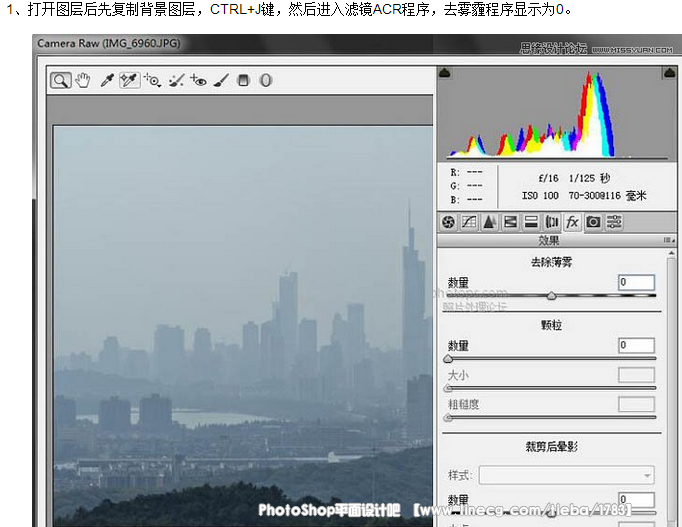Click the histogram display
Screen dimensions: 682x527
click(x=557, y=114)
